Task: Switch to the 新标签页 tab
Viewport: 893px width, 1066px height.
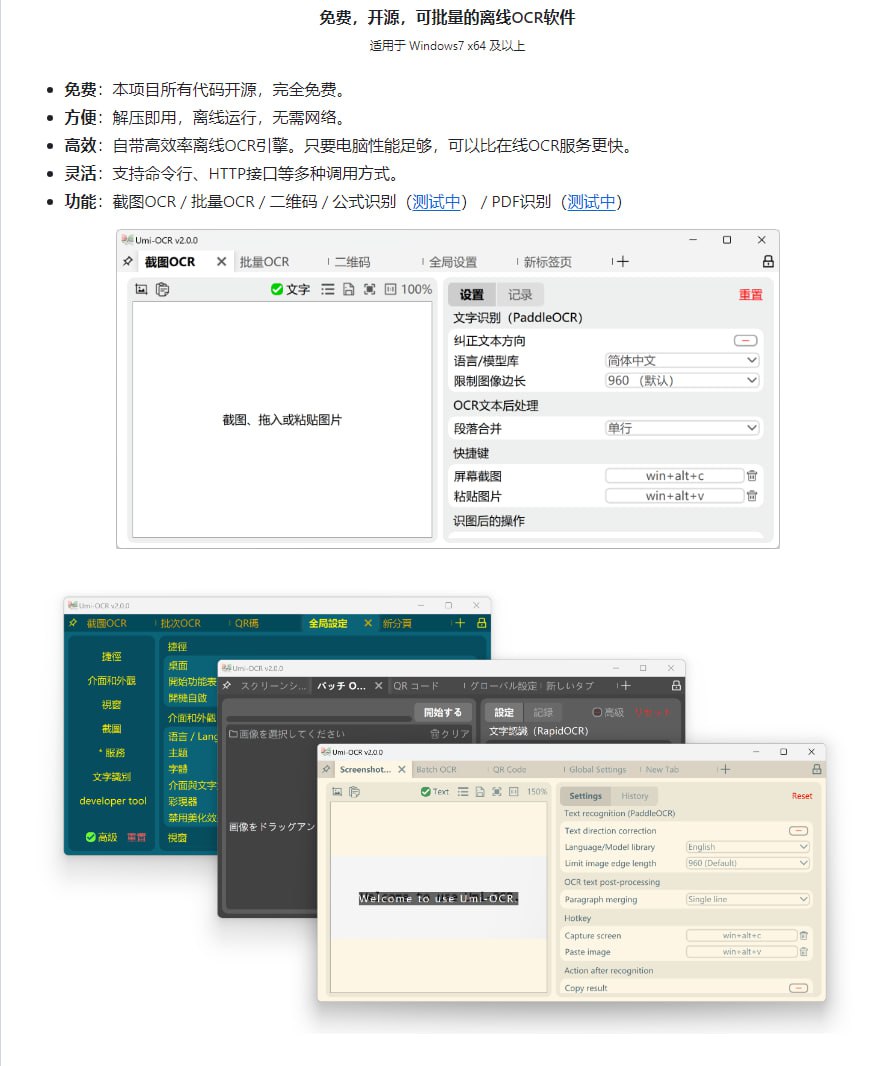Action: point(547,262)
